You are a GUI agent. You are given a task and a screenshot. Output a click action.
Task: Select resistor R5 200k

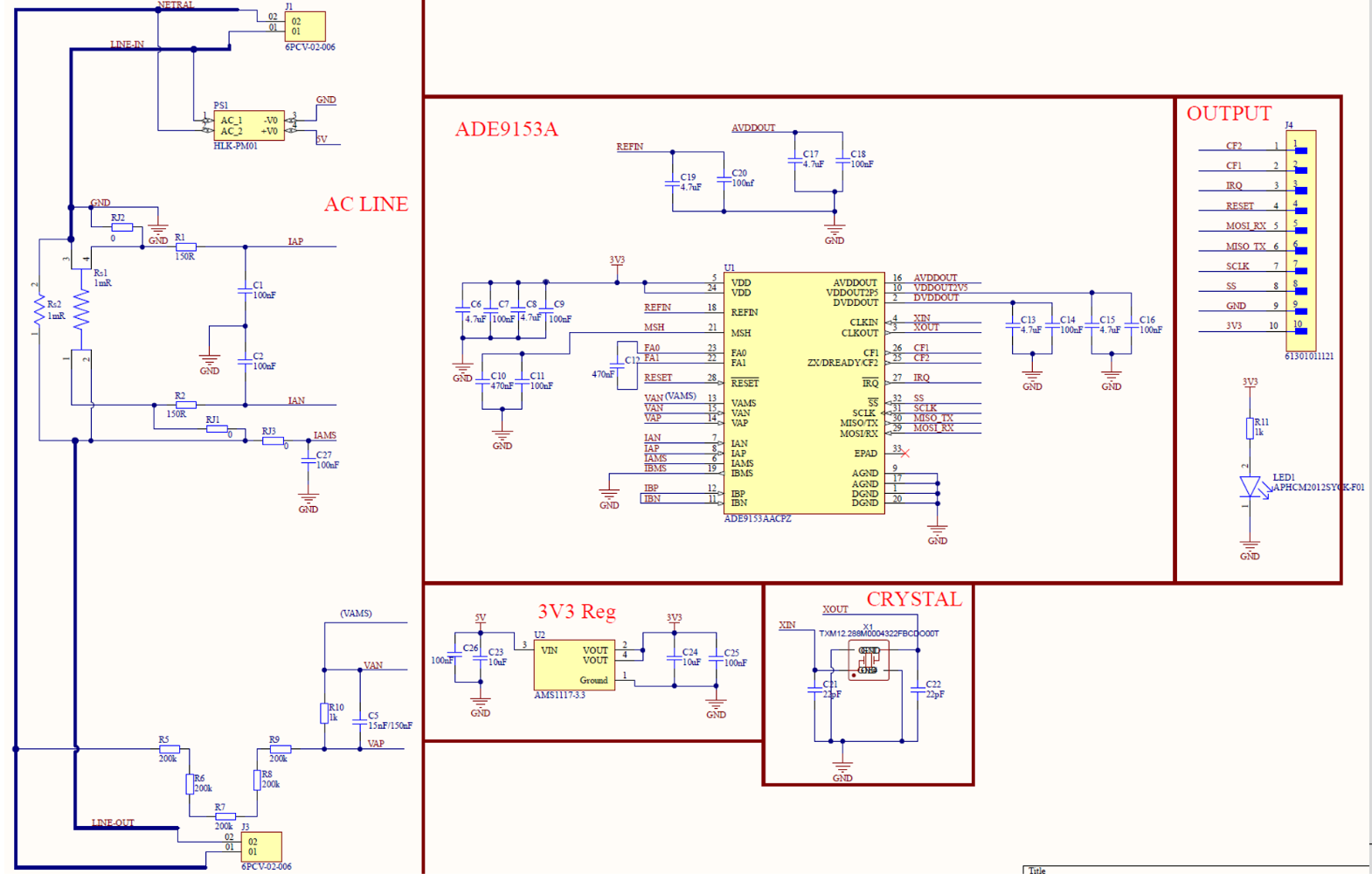pos(170,749)
